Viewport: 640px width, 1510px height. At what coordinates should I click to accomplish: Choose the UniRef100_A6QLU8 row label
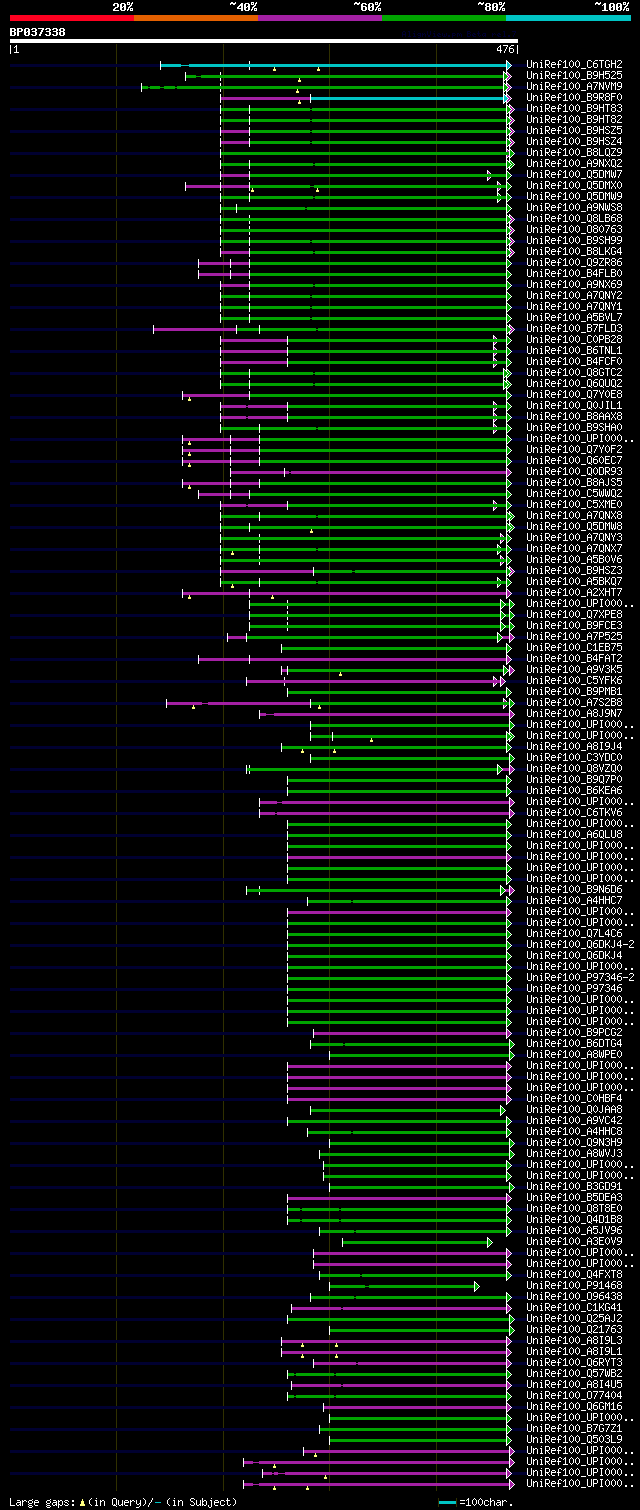point(574,834)
